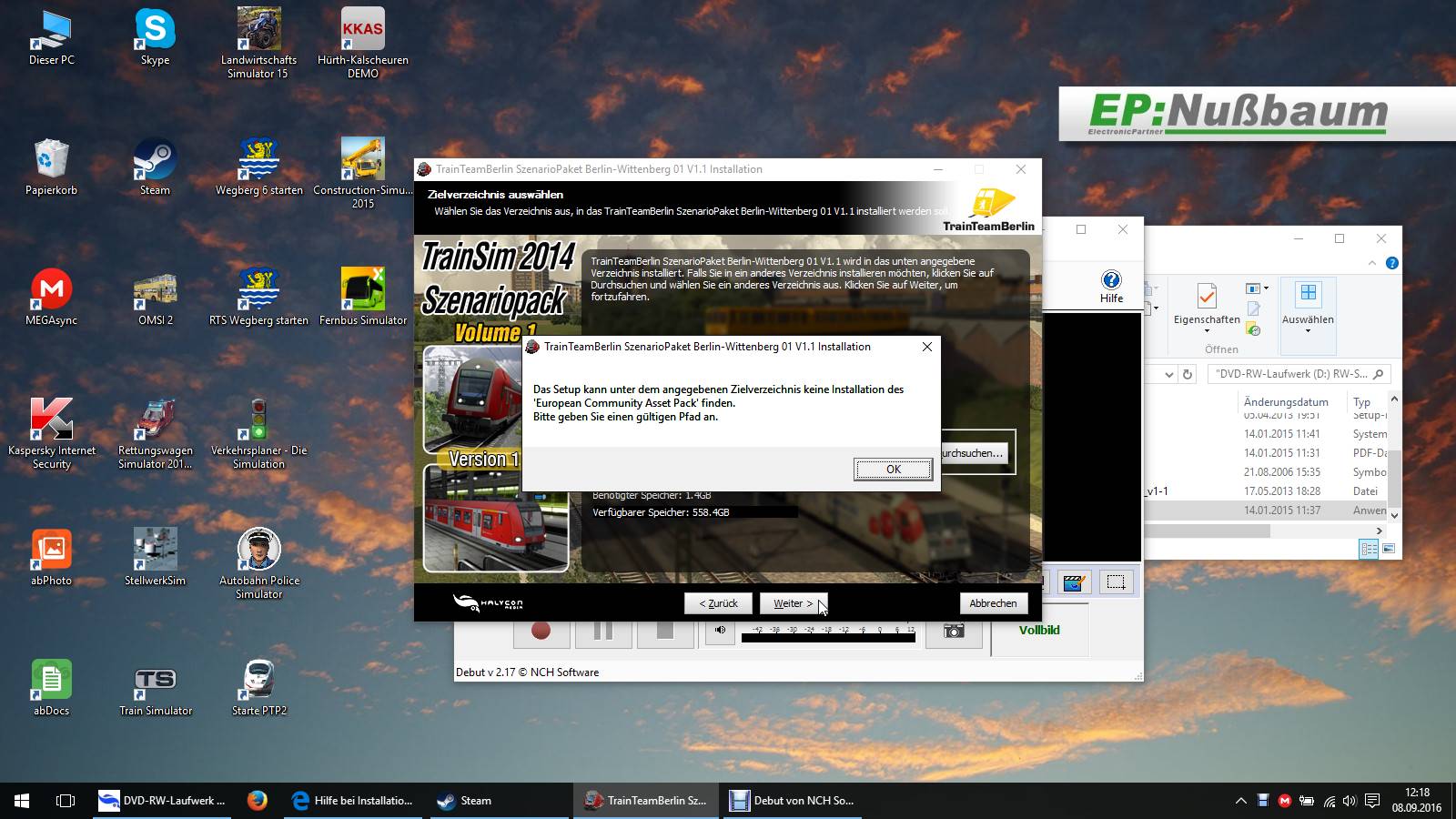Choose the selection rectangle icon in Debut
The height and width of the screenshot is (819, 1456).
pyautogui.click(x=1117, y=582)
